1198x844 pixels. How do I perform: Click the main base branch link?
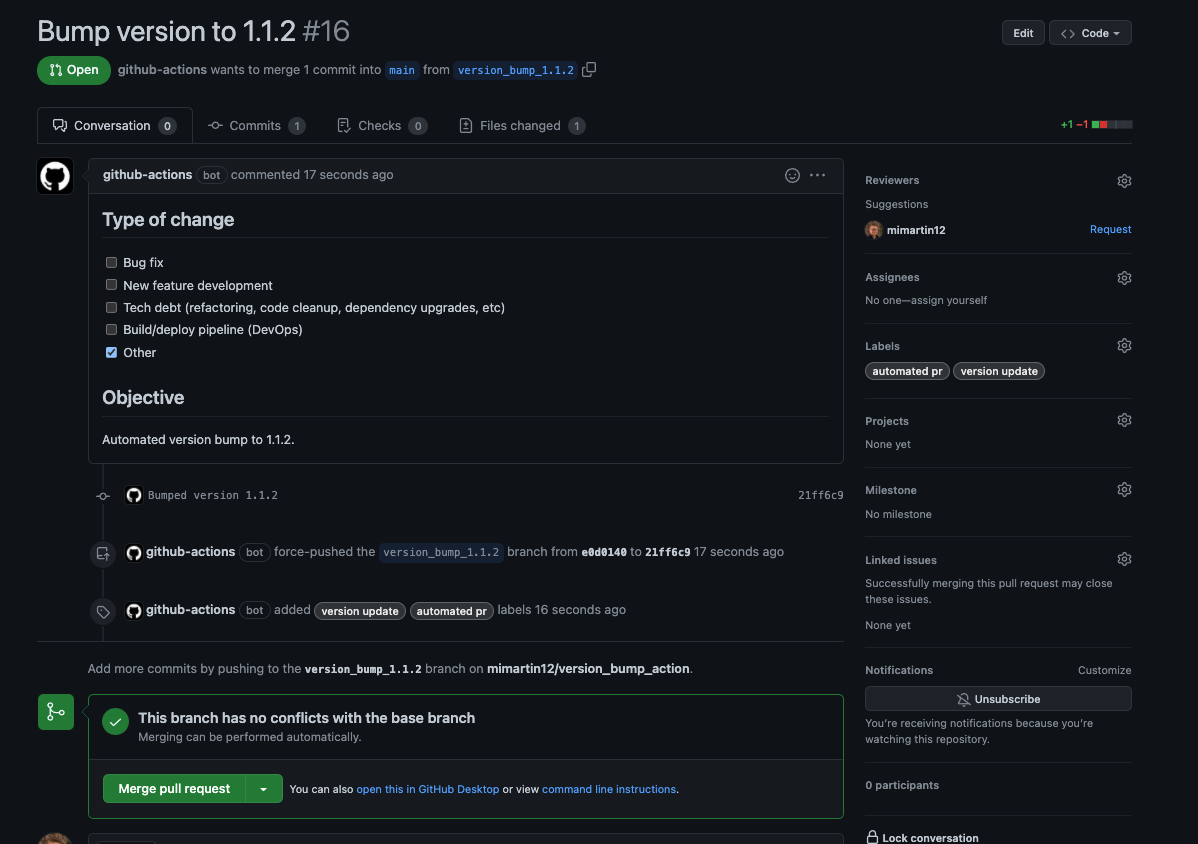point(402,70)
